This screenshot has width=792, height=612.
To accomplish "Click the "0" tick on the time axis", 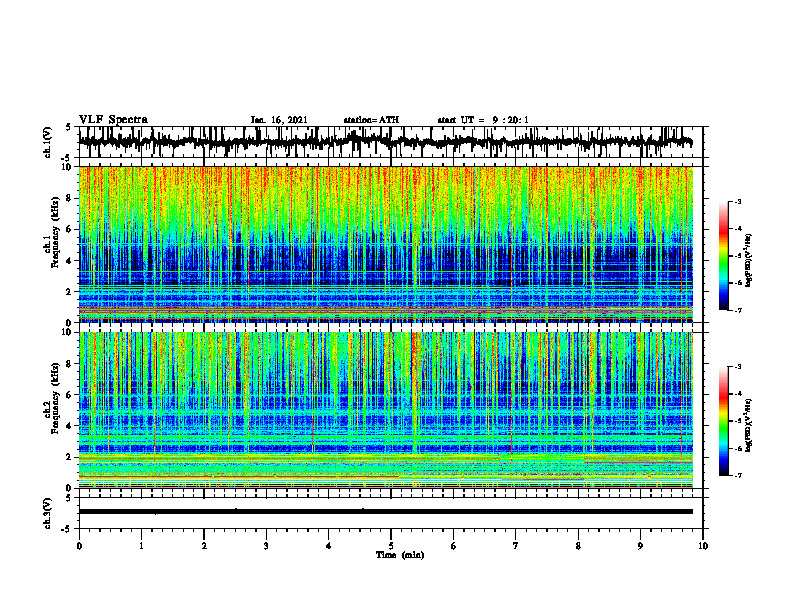I will [x=79, y=546].
